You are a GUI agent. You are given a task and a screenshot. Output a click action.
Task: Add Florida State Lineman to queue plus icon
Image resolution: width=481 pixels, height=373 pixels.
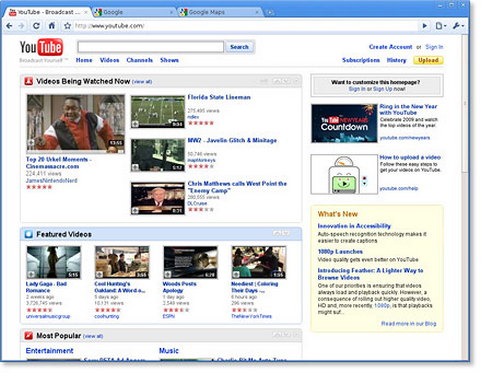coord(135,124)
